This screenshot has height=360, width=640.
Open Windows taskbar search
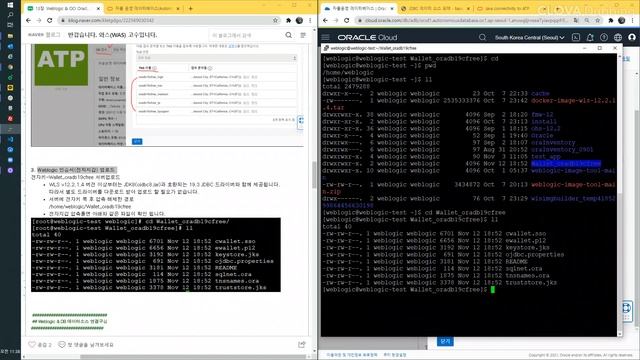pos(10,15)
